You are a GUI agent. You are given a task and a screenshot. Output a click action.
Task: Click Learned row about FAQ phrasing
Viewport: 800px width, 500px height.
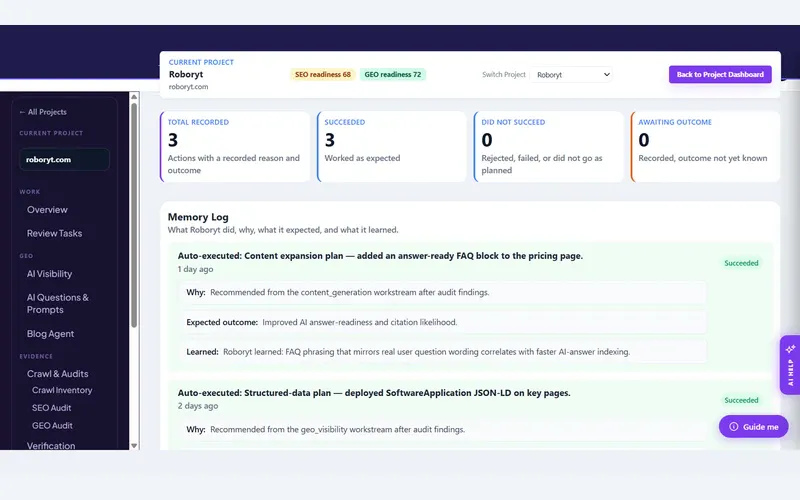click(x=442, y=352)
